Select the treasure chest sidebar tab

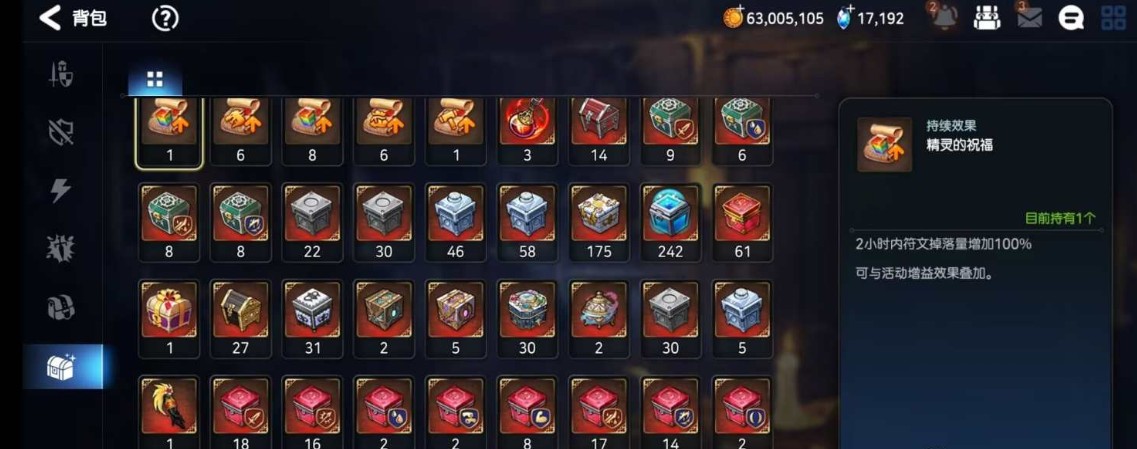tap(62, 366)
